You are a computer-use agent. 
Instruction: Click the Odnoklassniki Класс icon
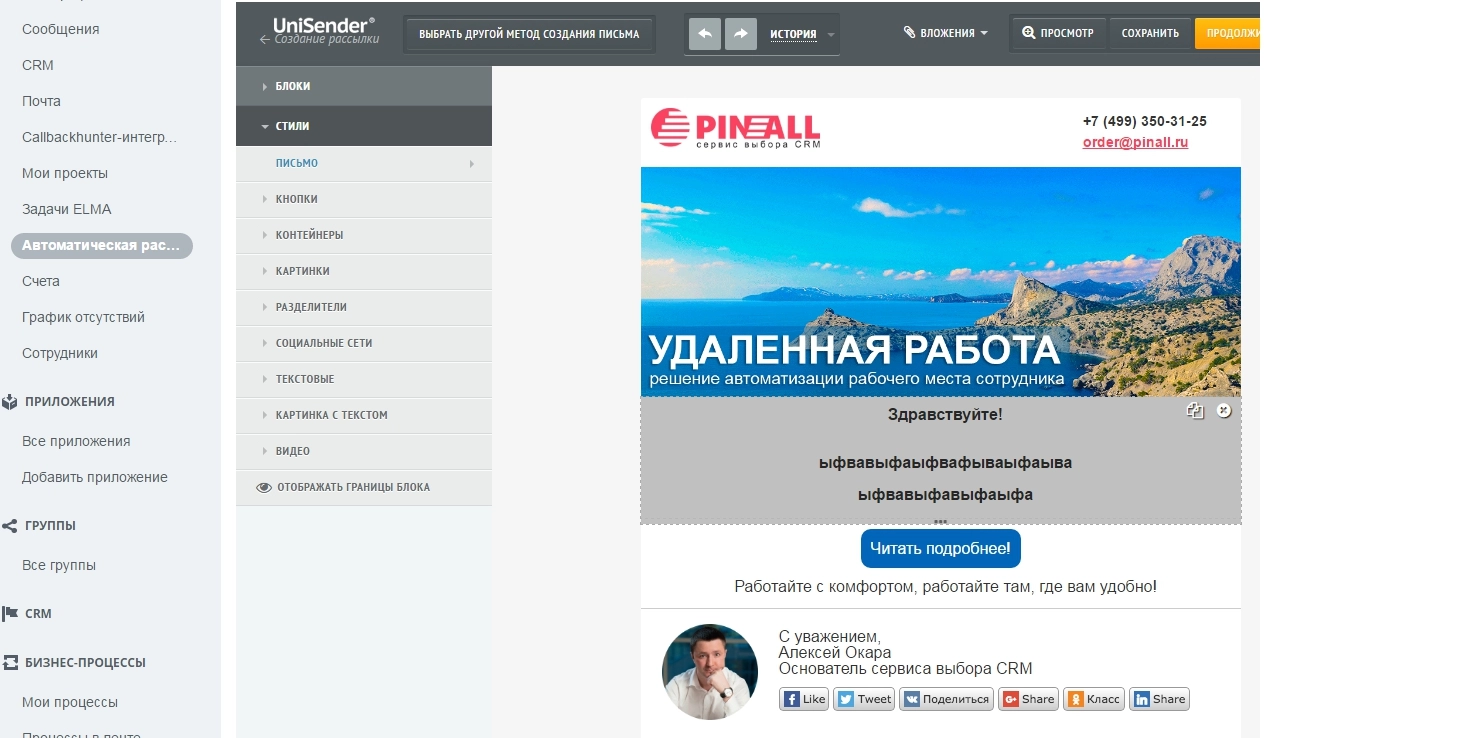pyautogui.click(x=1094, y=699)
